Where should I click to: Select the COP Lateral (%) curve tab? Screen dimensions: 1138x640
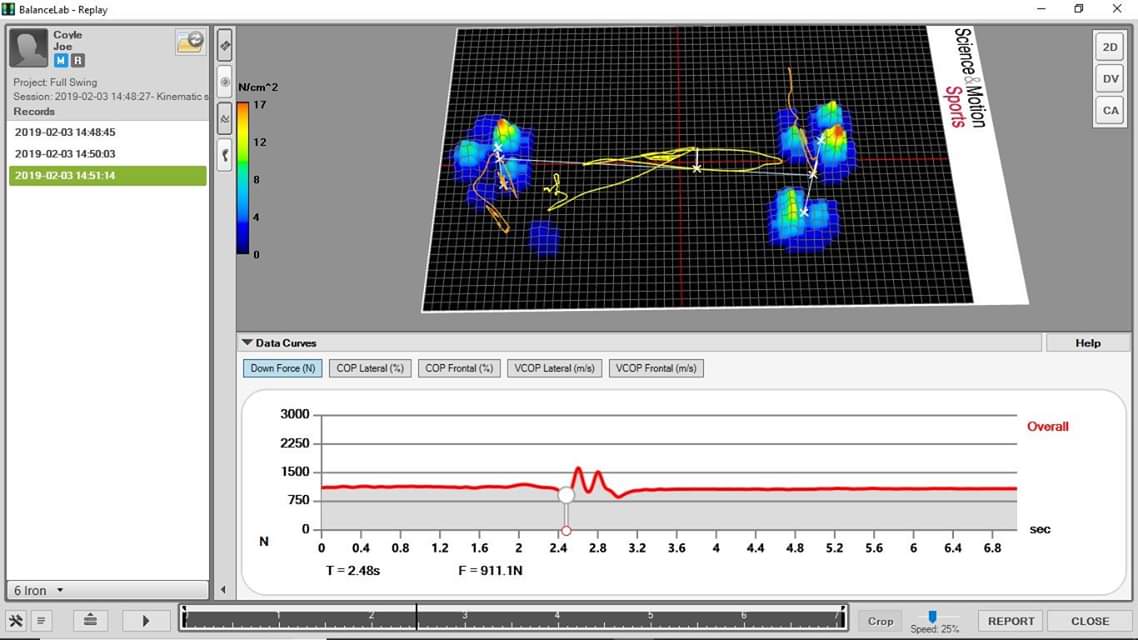[370, 368]
